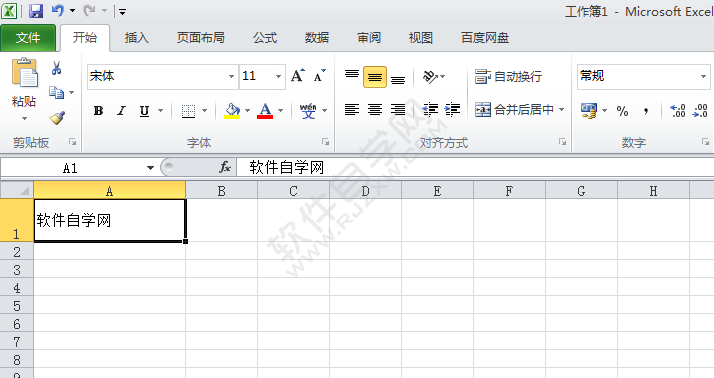Image resolution: width=714 pixels, height=378 pixels.
Task: Click the Decrease Indent icon
Action: 430,110
